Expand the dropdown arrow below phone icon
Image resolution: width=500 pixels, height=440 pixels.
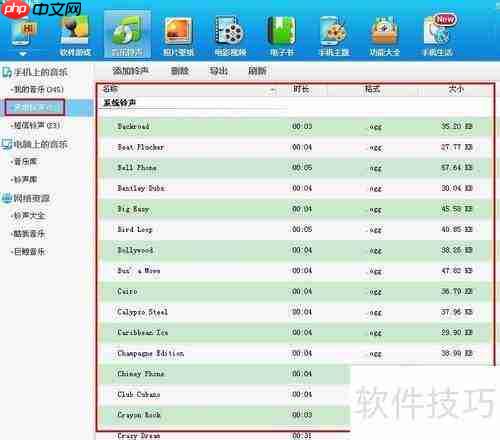pyautogui.click(x=23, y=53)
